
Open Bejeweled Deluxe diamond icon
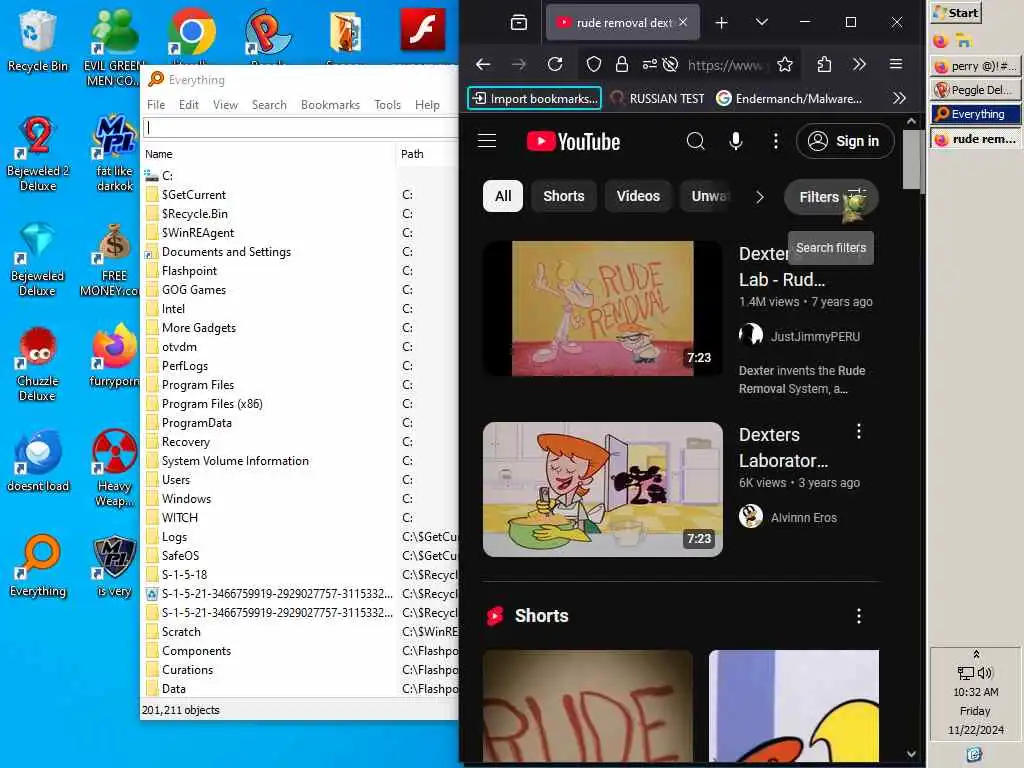(x=37, y=259)
